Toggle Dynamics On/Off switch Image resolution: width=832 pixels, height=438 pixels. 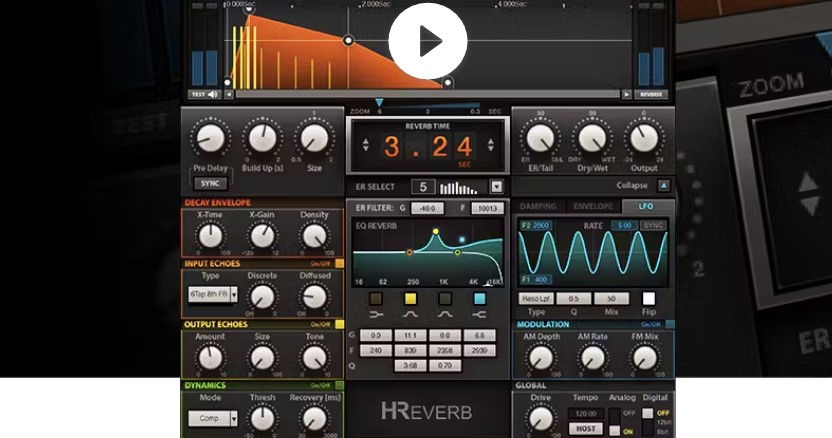(x=339, y=385)
